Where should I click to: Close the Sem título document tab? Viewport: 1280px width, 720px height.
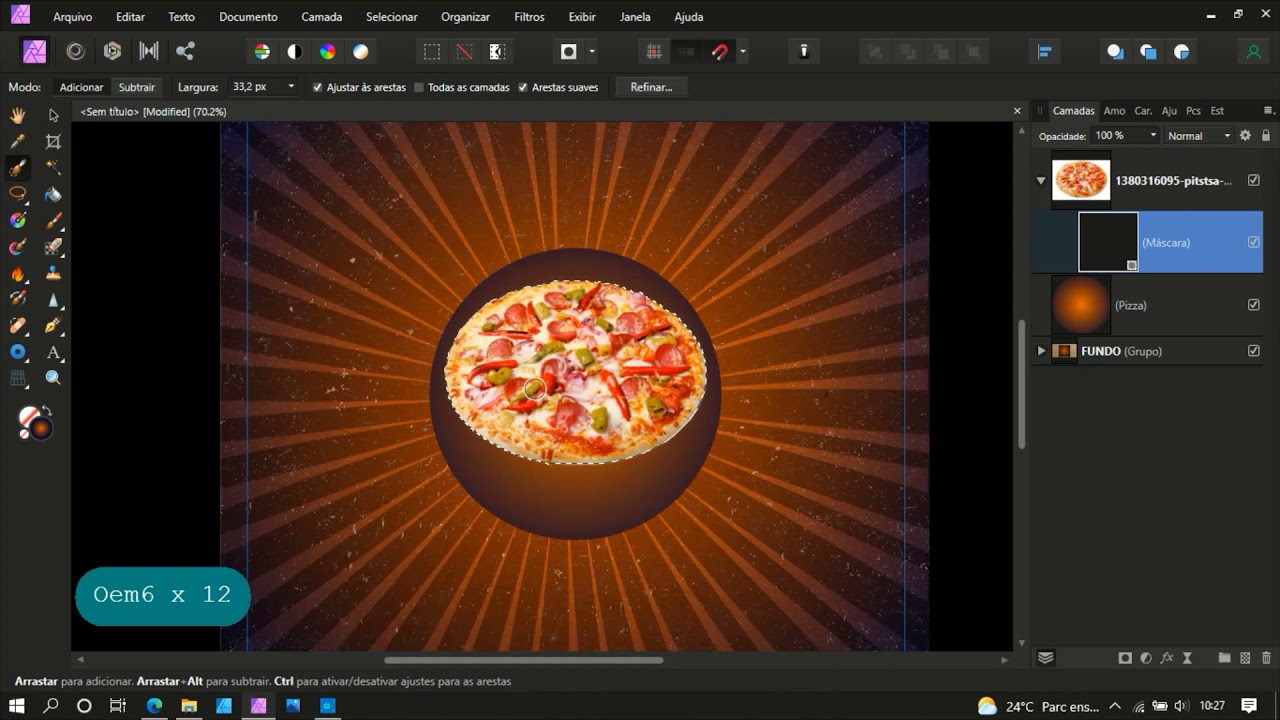(1017, 111)
